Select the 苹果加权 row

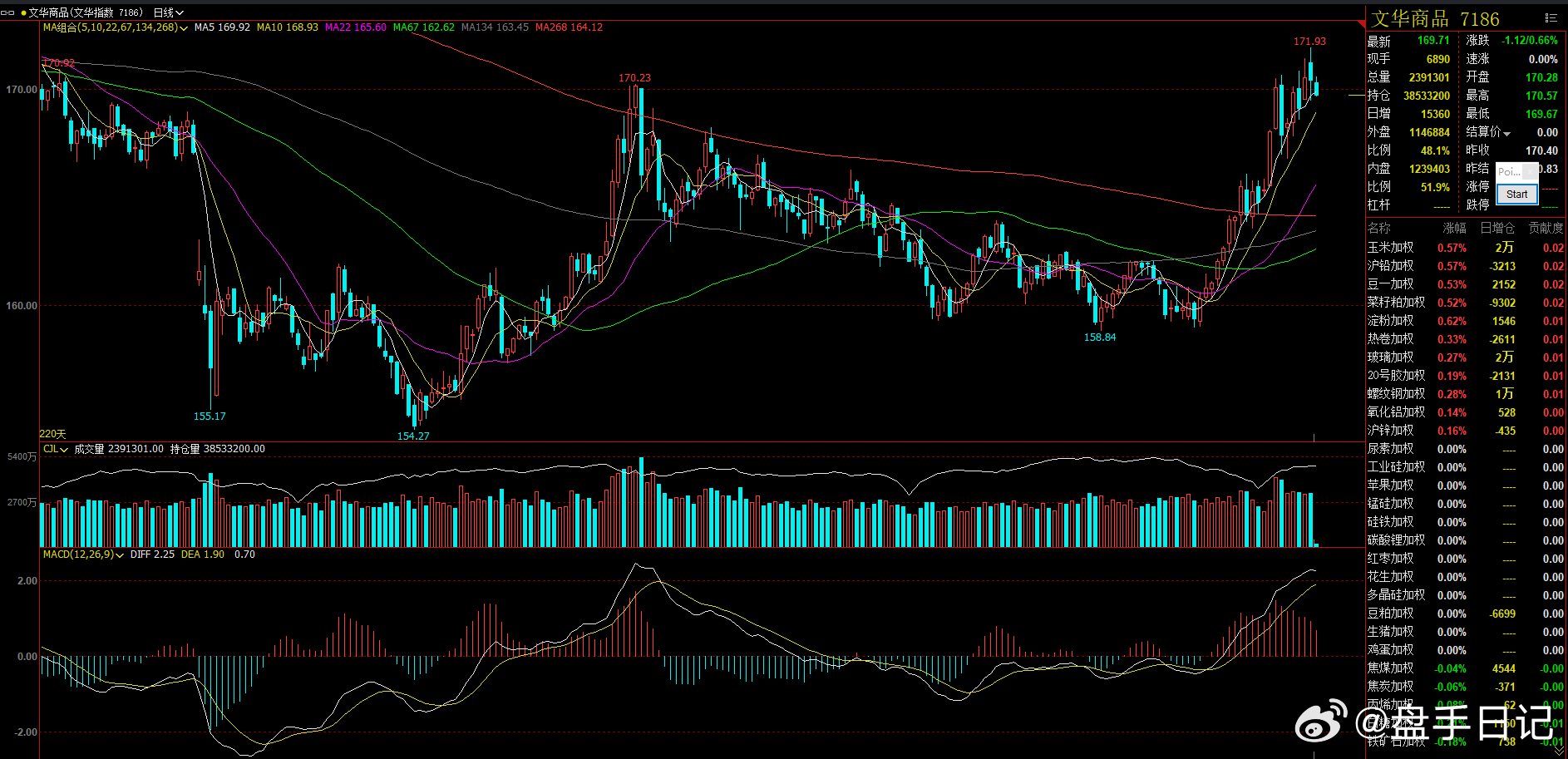coord(1467,485)
